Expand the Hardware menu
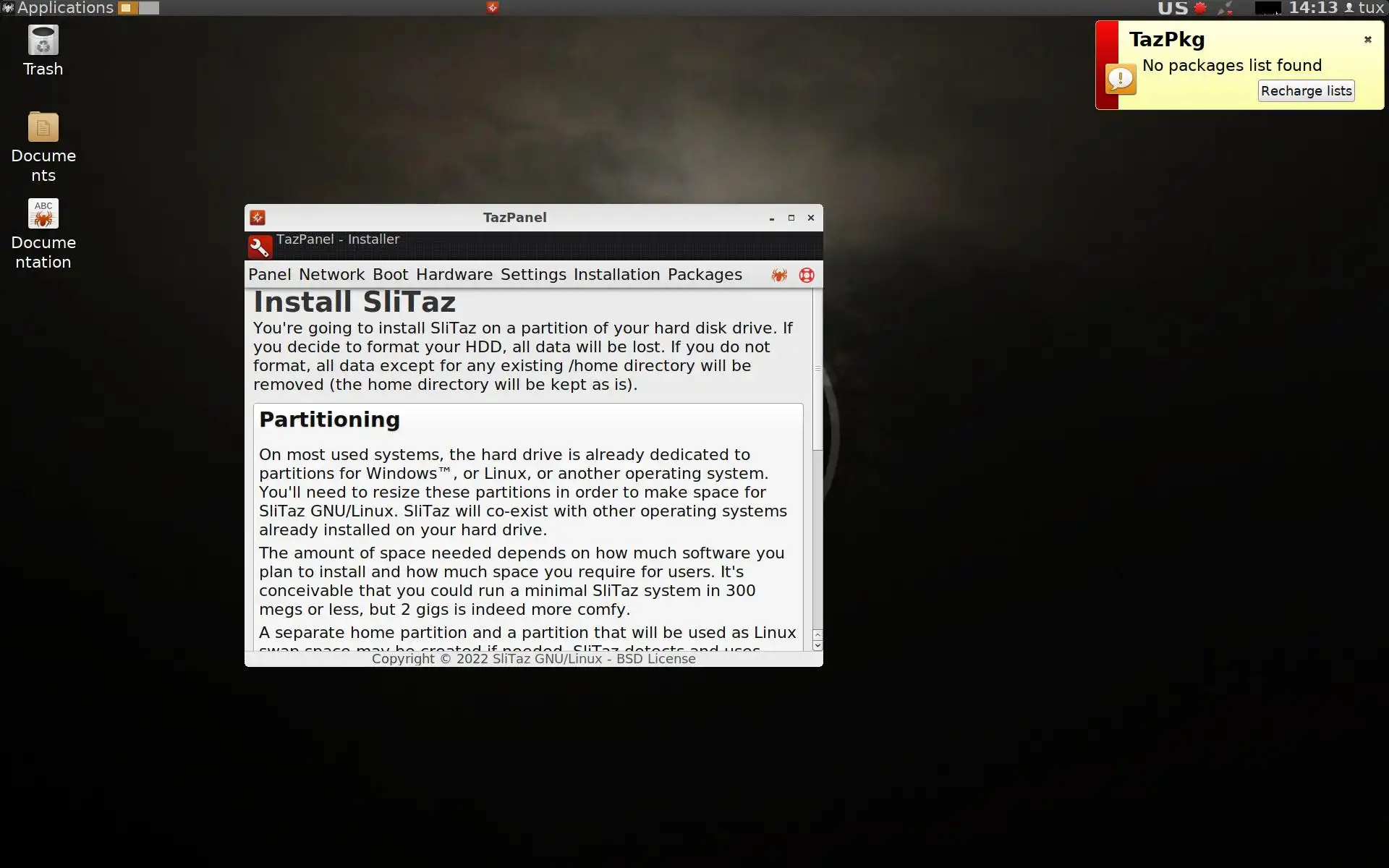The image size is (1389, 868). coord(454,275)
